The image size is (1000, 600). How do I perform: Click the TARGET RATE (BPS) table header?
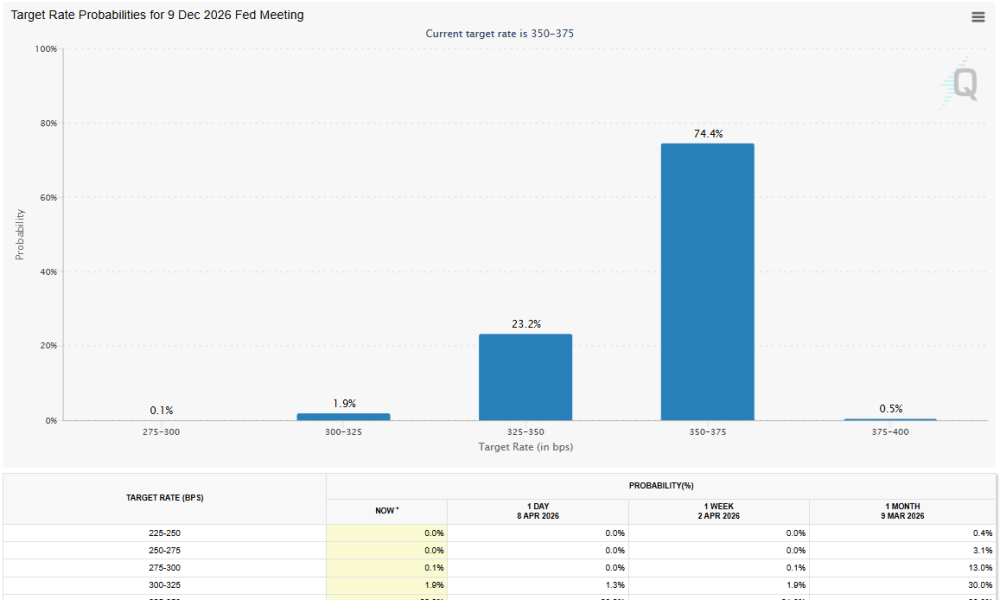tap(165, 498)
